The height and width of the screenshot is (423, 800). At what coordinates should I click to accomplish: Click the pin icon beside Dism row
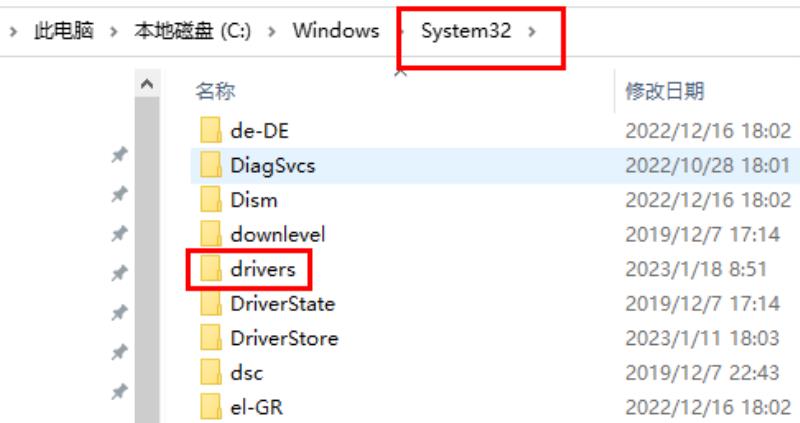119,194
